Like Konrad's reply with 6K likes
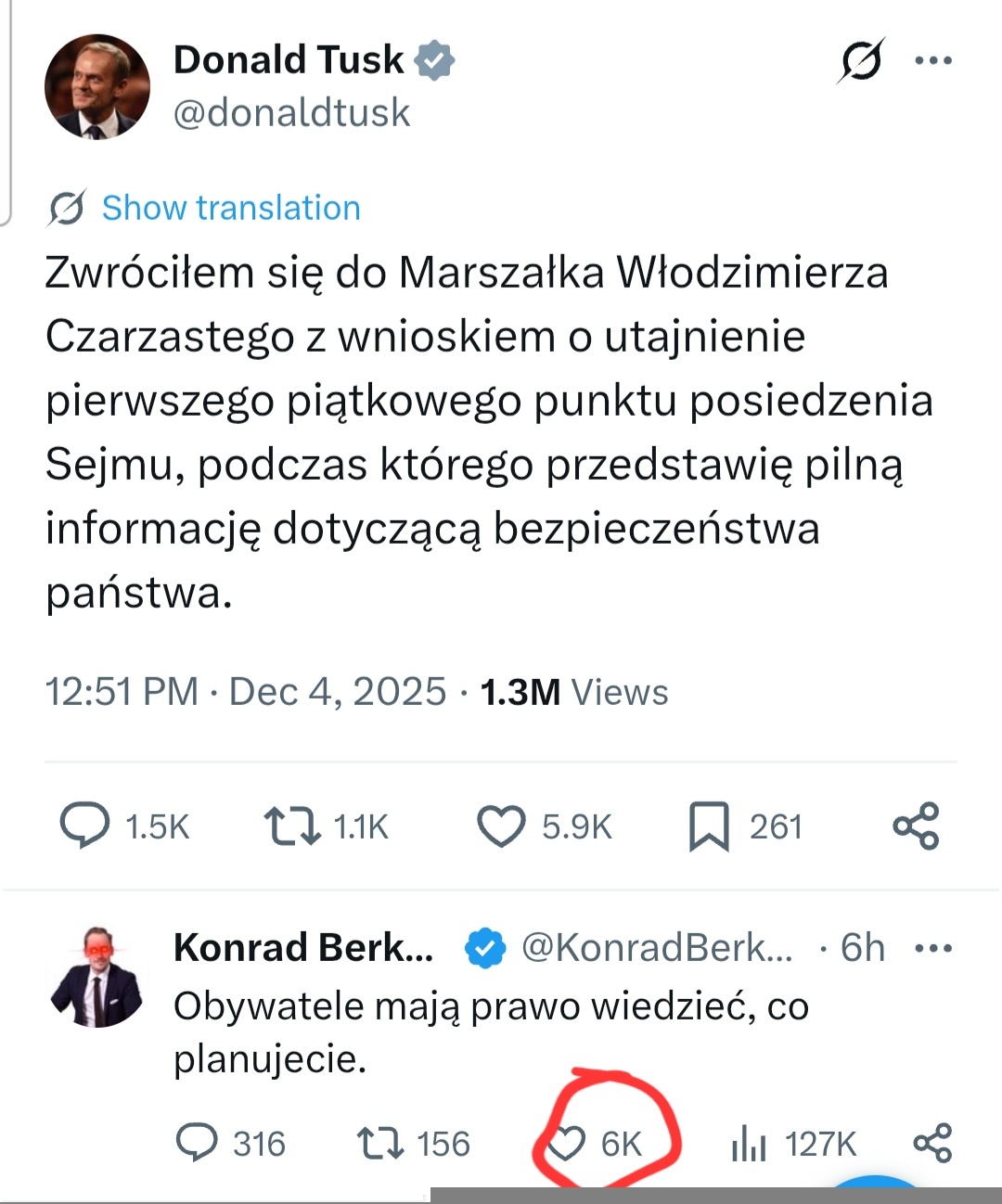Viewport: 1002px width, 1204px height. point(566,1143)
